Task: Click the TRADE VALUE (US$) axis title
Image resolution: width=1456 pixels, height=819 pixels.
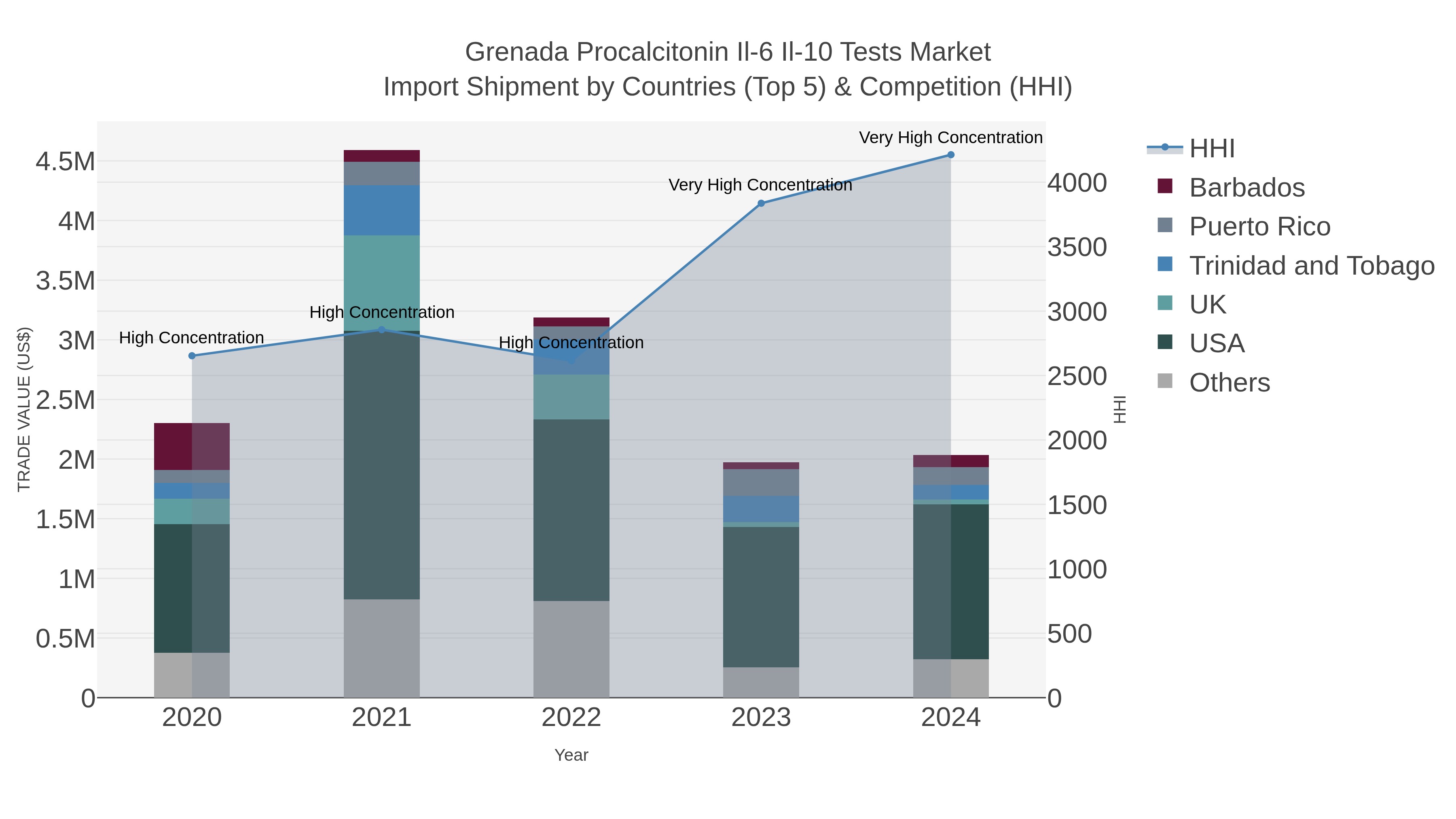Action: (x=24, y=409)
